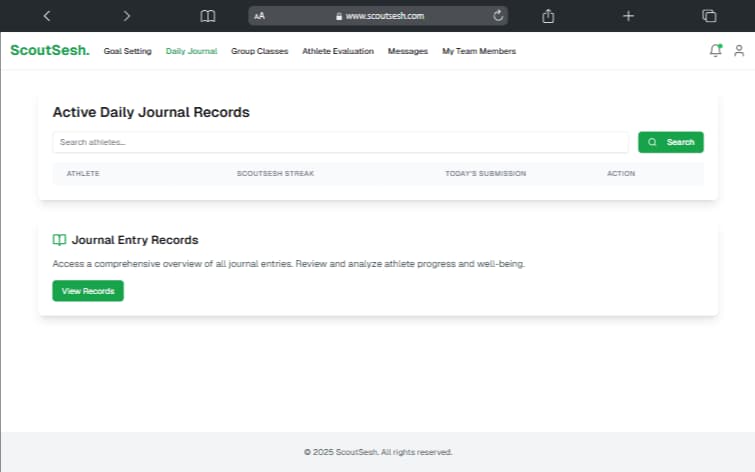The image size is (755, 472).
Task: Show all tabs overview icon
Action: pyautogui.click(x=709, y=16)
